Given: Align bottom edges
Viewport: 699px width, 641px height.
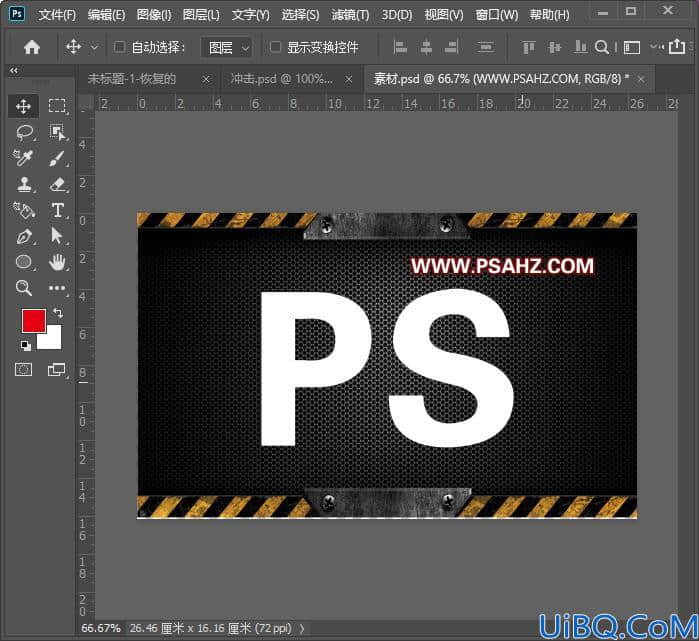Looking at the screenshot, I should pyautogui.click(x=580, y=47).
